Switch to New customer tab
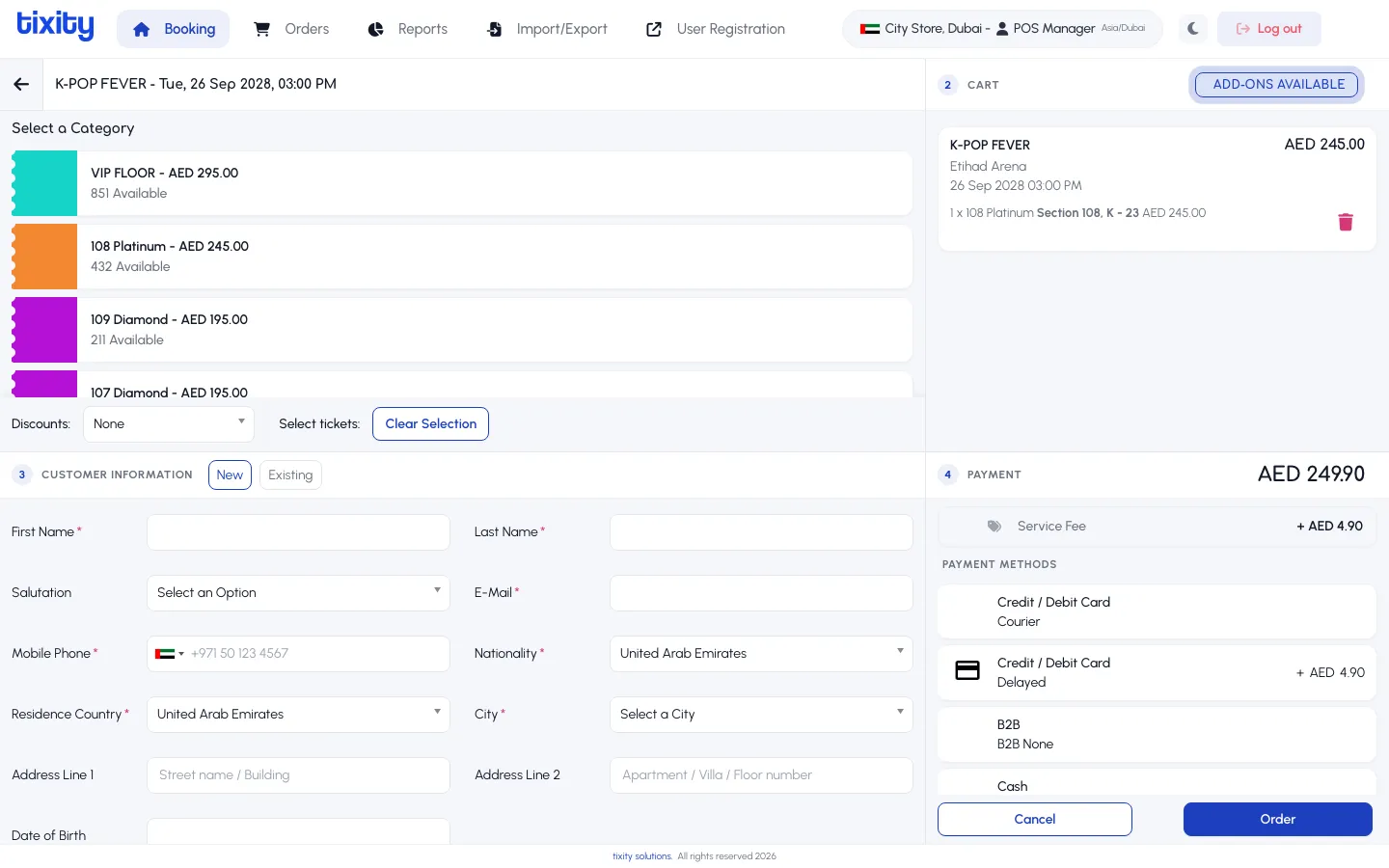1389x868 pixels. coord(230,475)
